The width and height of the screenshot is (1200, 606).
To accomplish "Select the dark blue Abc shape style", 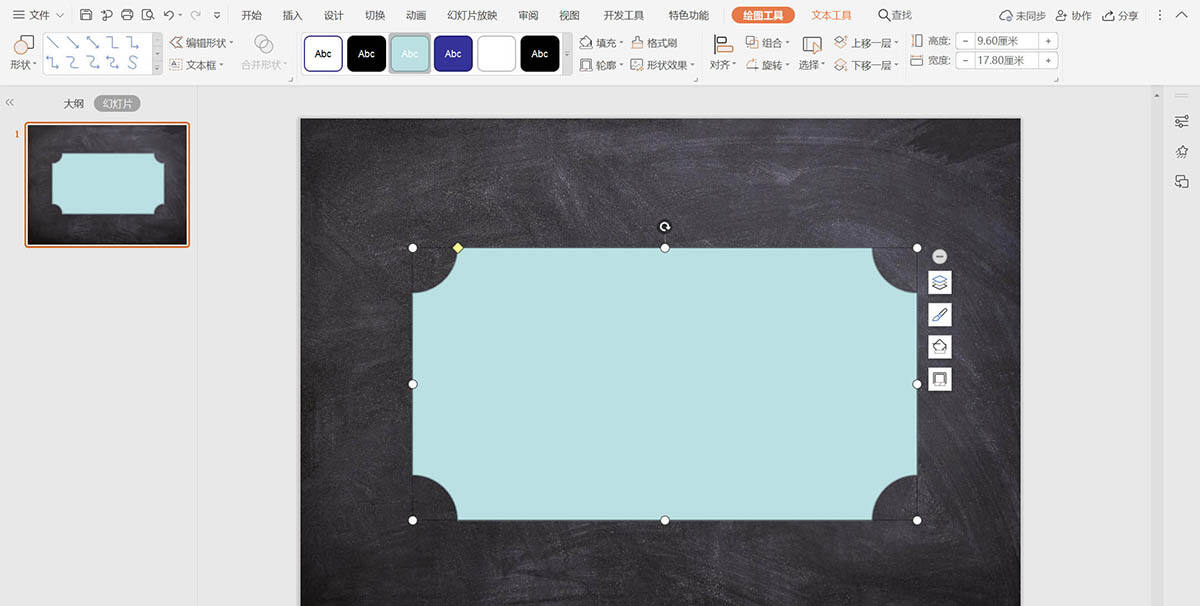I will (453, 54).
